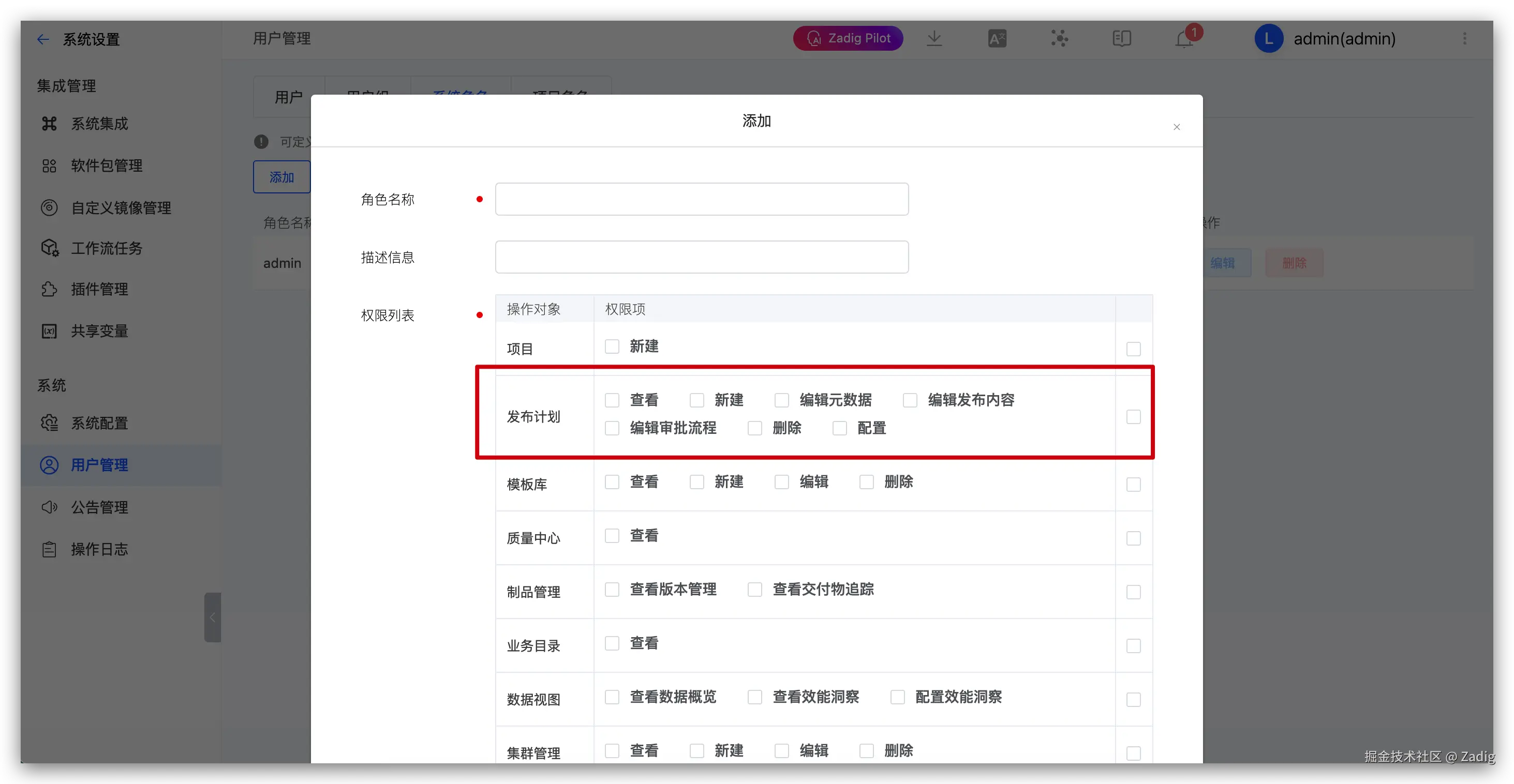Focus the 角色名称 input field
This screenshot has height=784, width=1514.
pyautogui.click(x=701, y=199)
